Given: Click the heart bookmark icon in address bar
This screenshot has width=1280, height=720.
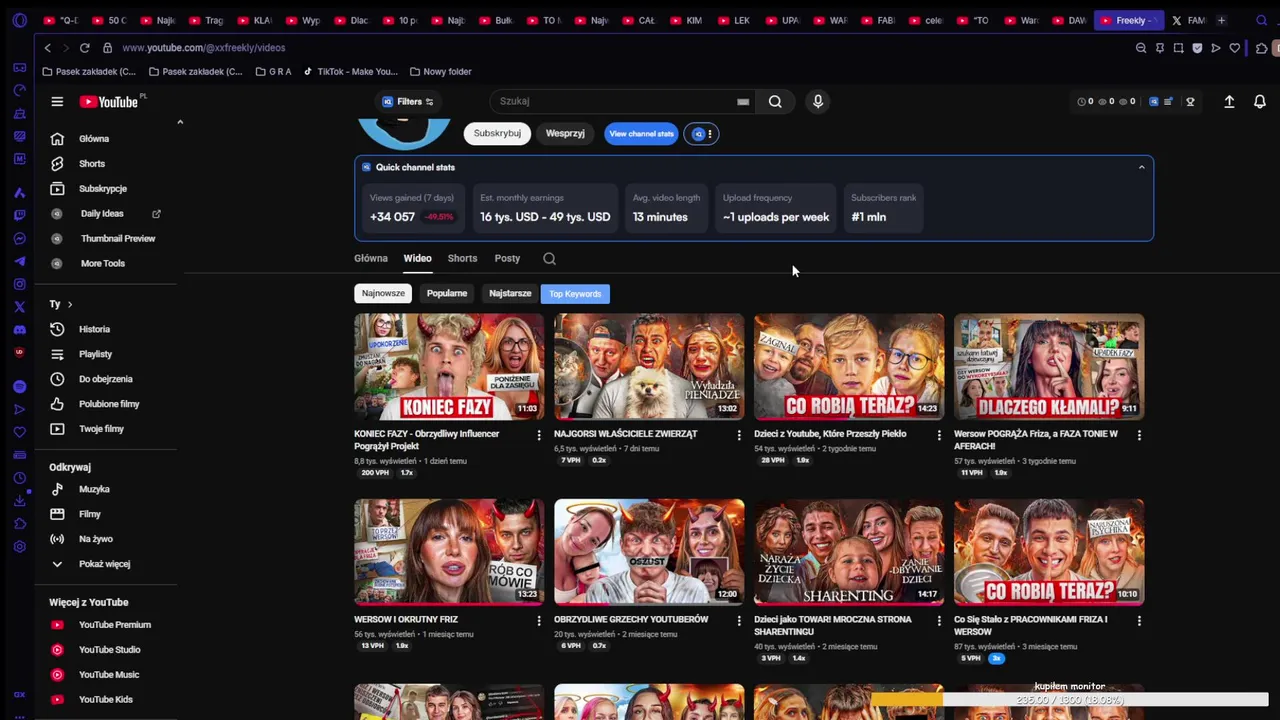Looking at the screenshot, I should tap(1235, 47).
